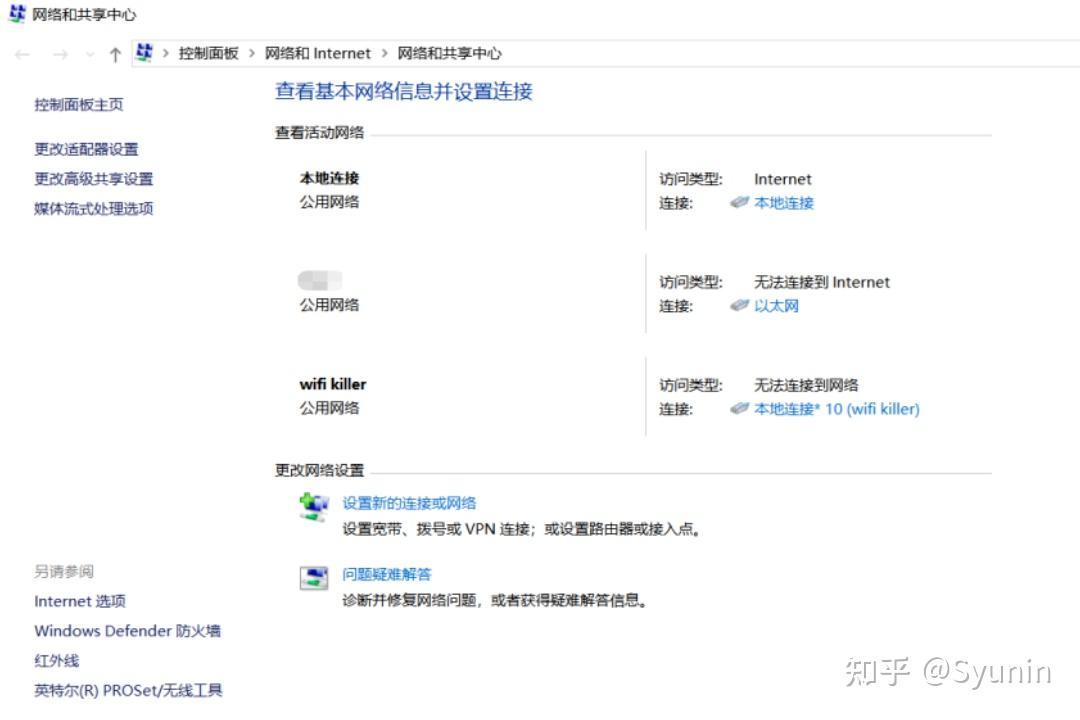
Task: Open 更改高级共享设置 in the sidebar
Action: tap(94, 178)
